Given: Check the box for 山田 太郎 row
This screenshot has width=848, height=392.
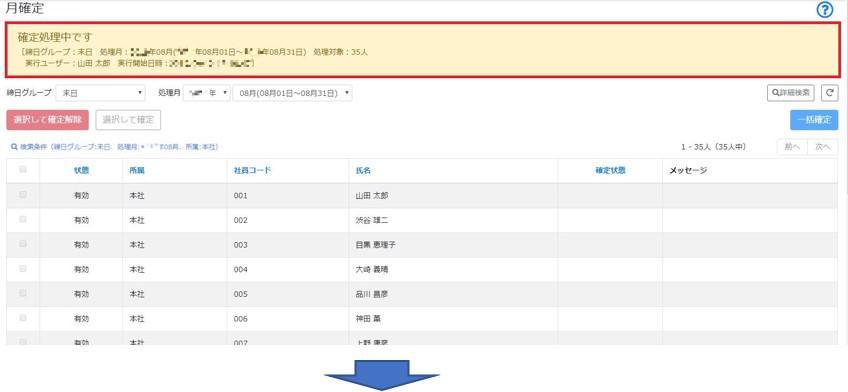Looking at the screenshot, I should (x=23, y=195).
